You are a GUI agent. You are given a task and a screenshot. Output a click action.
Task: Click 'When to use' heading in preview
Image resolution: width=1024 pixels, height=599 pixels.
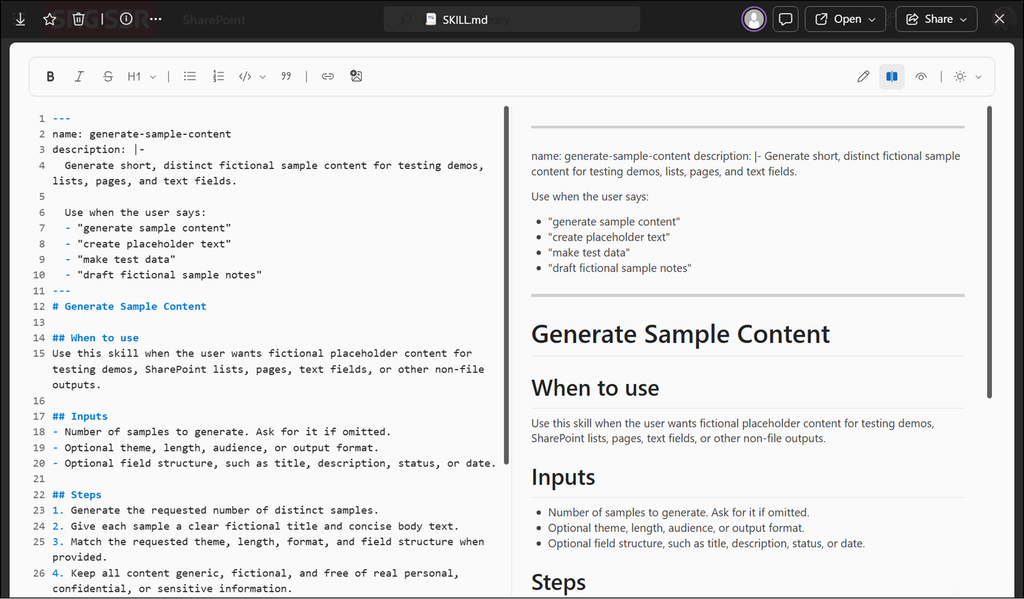[595, 388]
